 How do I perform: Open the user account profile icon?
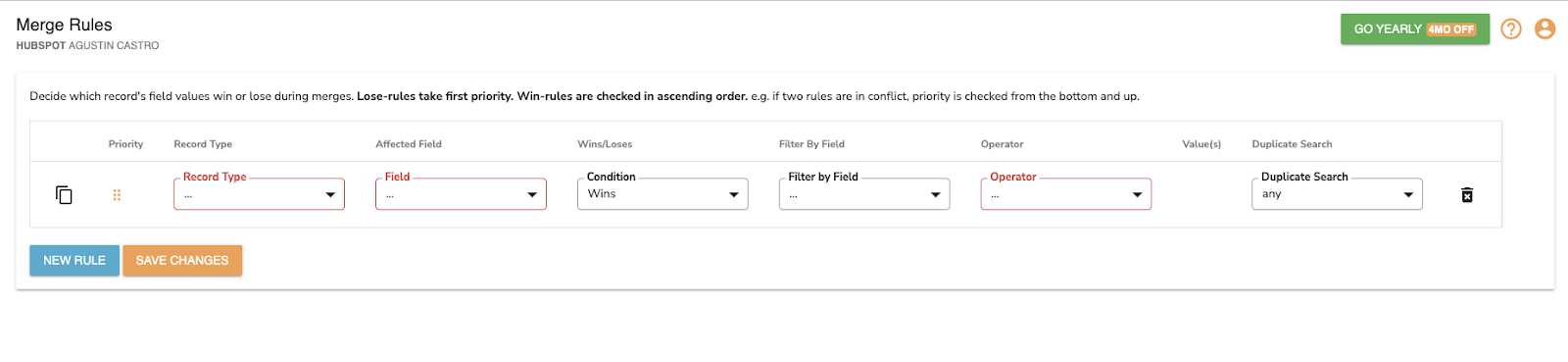(1544, 28)
